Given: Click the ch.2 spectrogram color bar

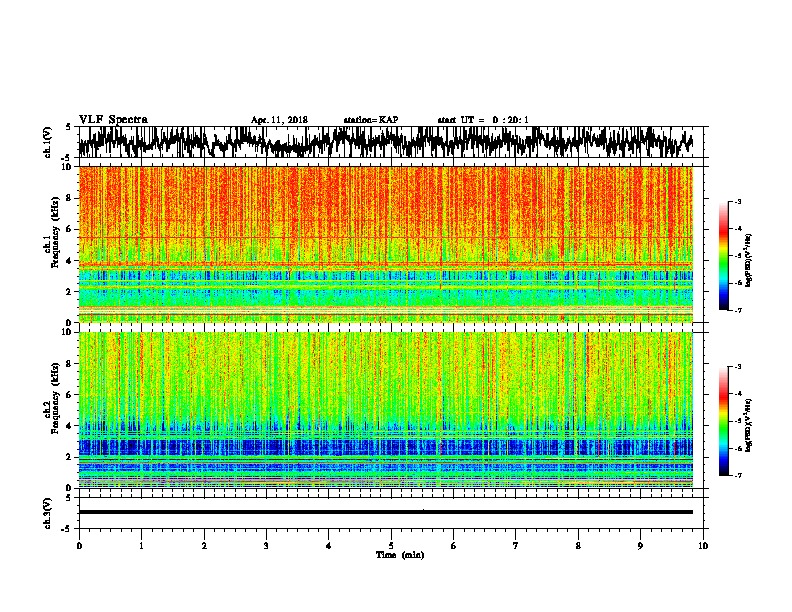Looking at the screenshot, I should [723, 421].
